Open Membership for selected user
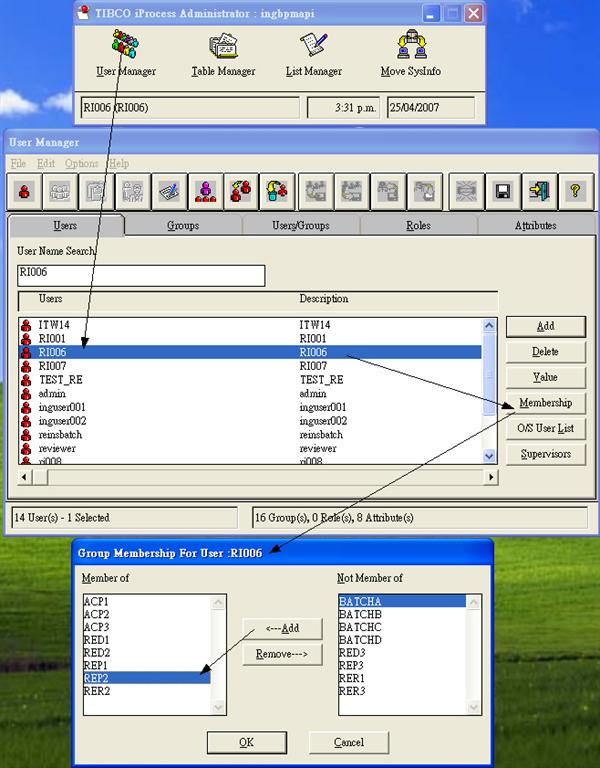The image size is (600, 768). coord(546,403)
